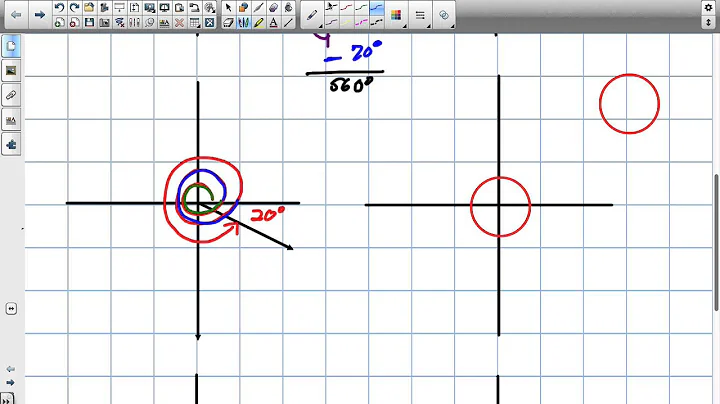Image resolution: width=720 pixels, height=404 pixels.
Task: Open the pen type dropdown
Action: coord(312,15)
